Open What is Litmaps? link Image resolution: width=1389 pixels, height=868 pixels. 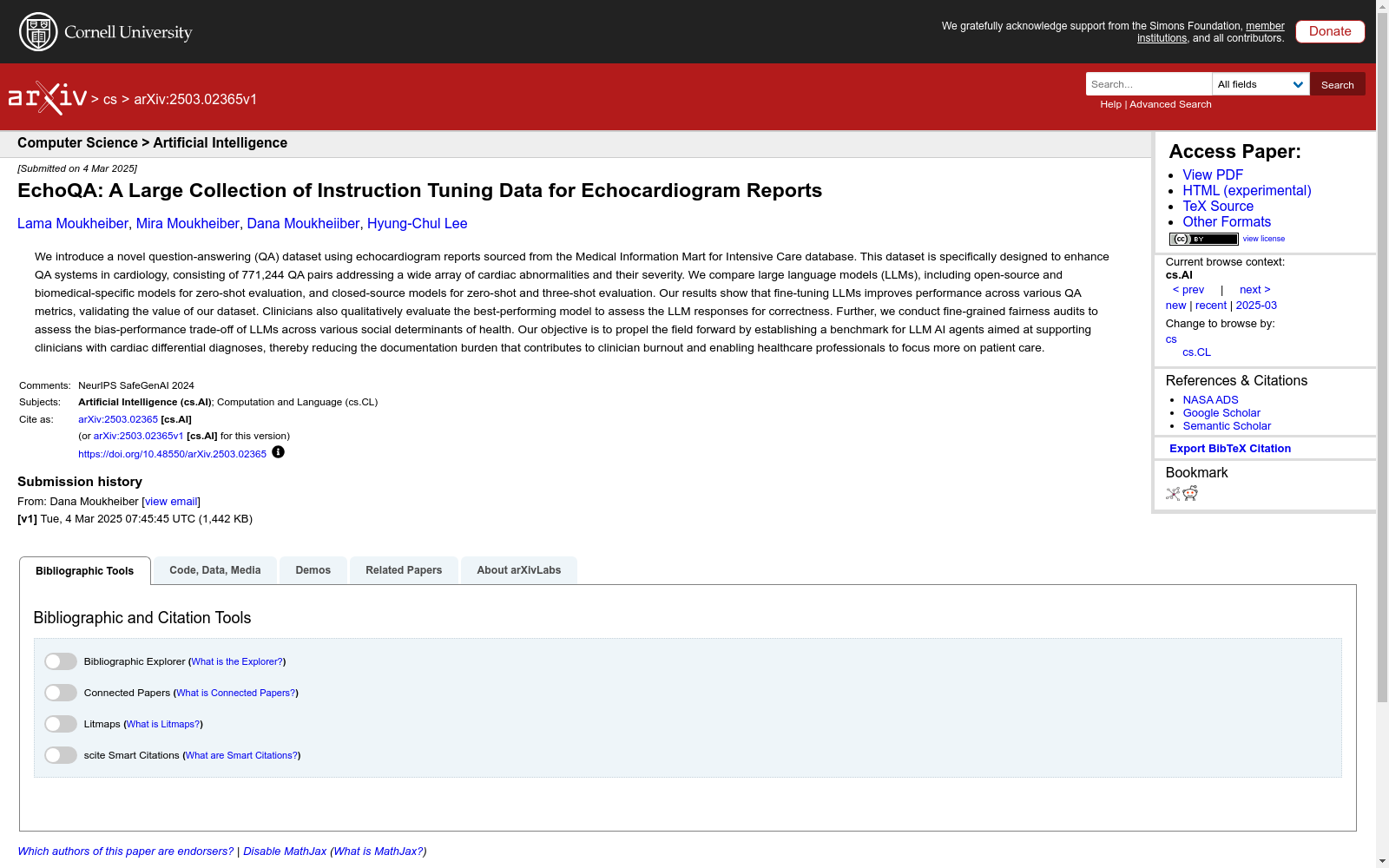pos(163,724)
